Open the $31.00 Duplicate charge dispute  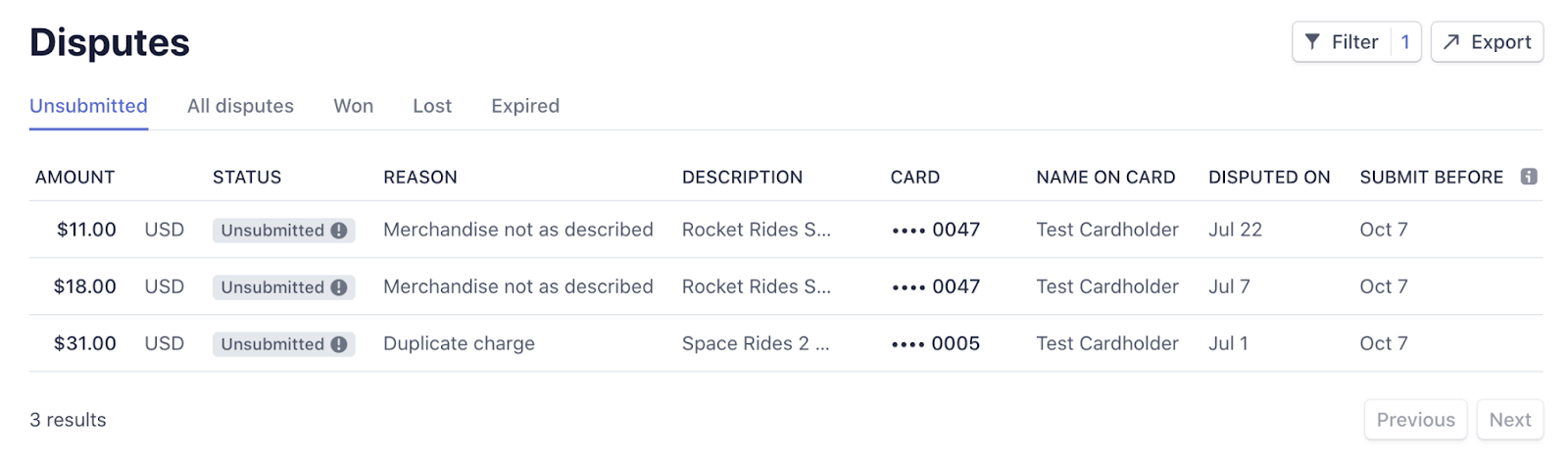point(459,343)
